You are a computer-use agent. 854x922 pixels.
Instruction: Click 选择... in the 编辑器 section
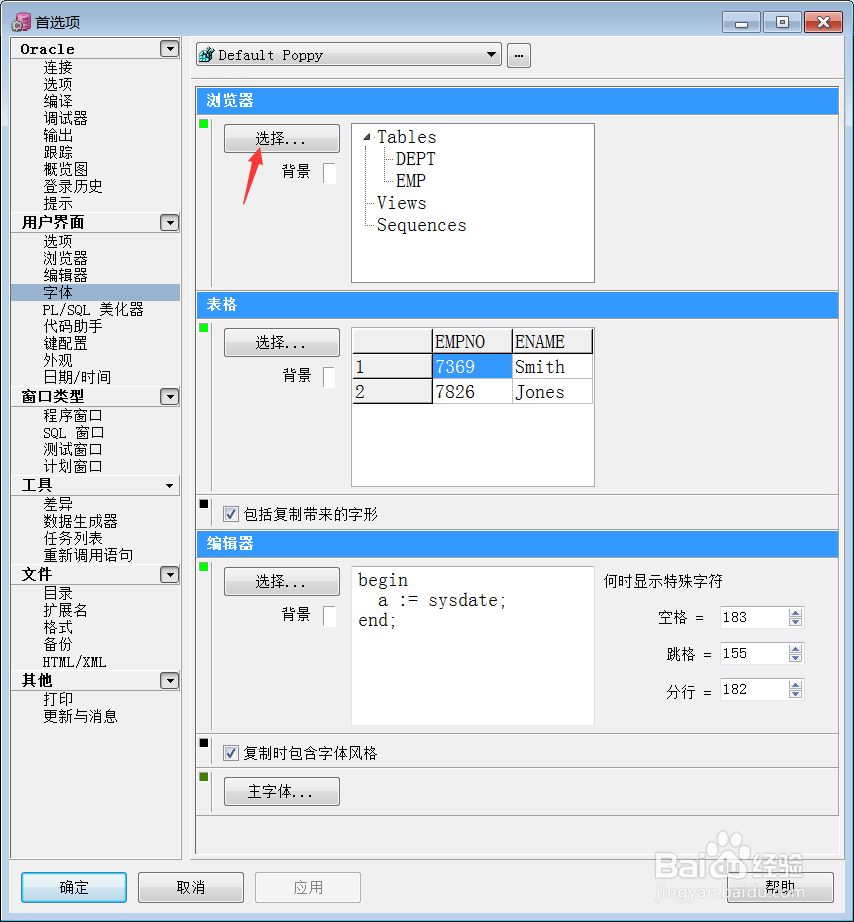click(x=281, y=581)
